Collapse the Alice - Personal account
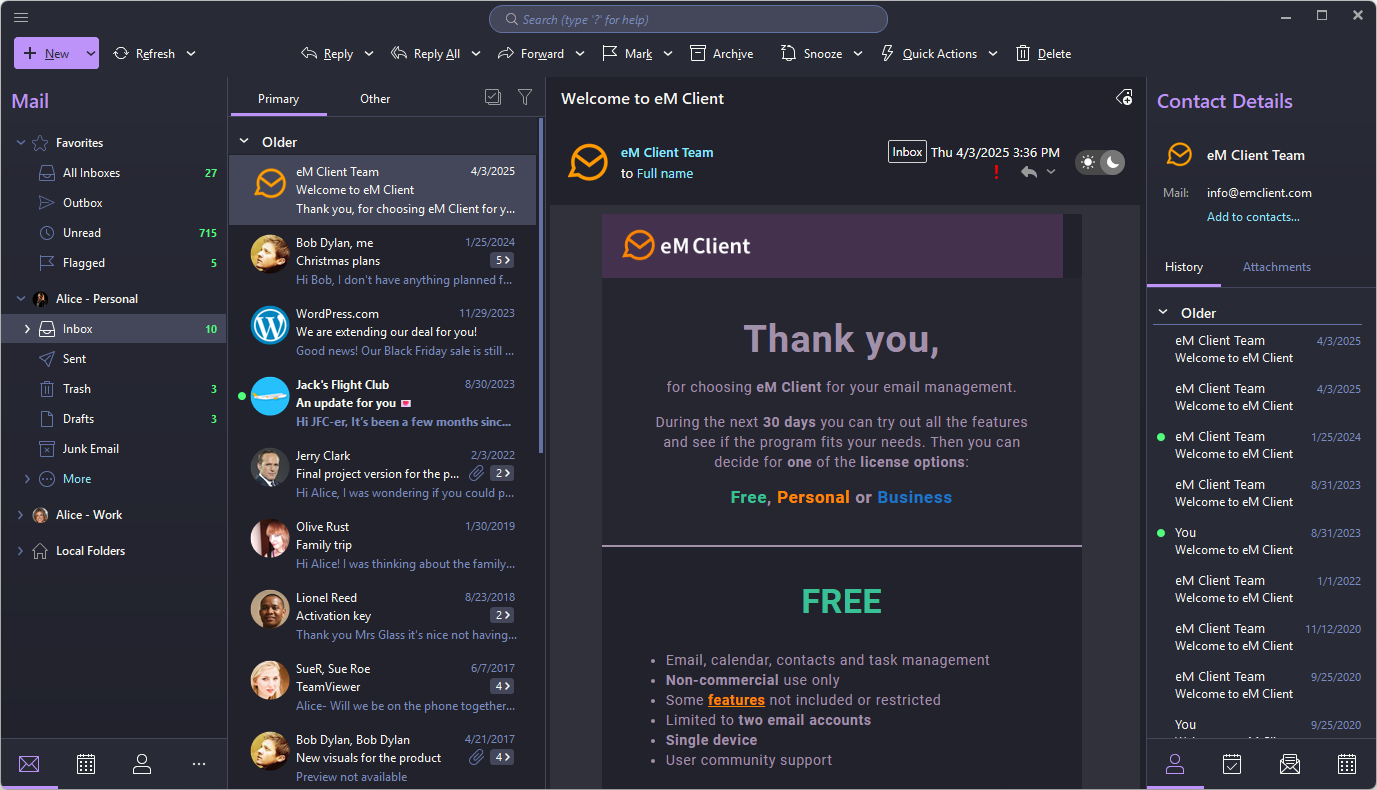1377x790 pixels. click(x=21, y=299)
